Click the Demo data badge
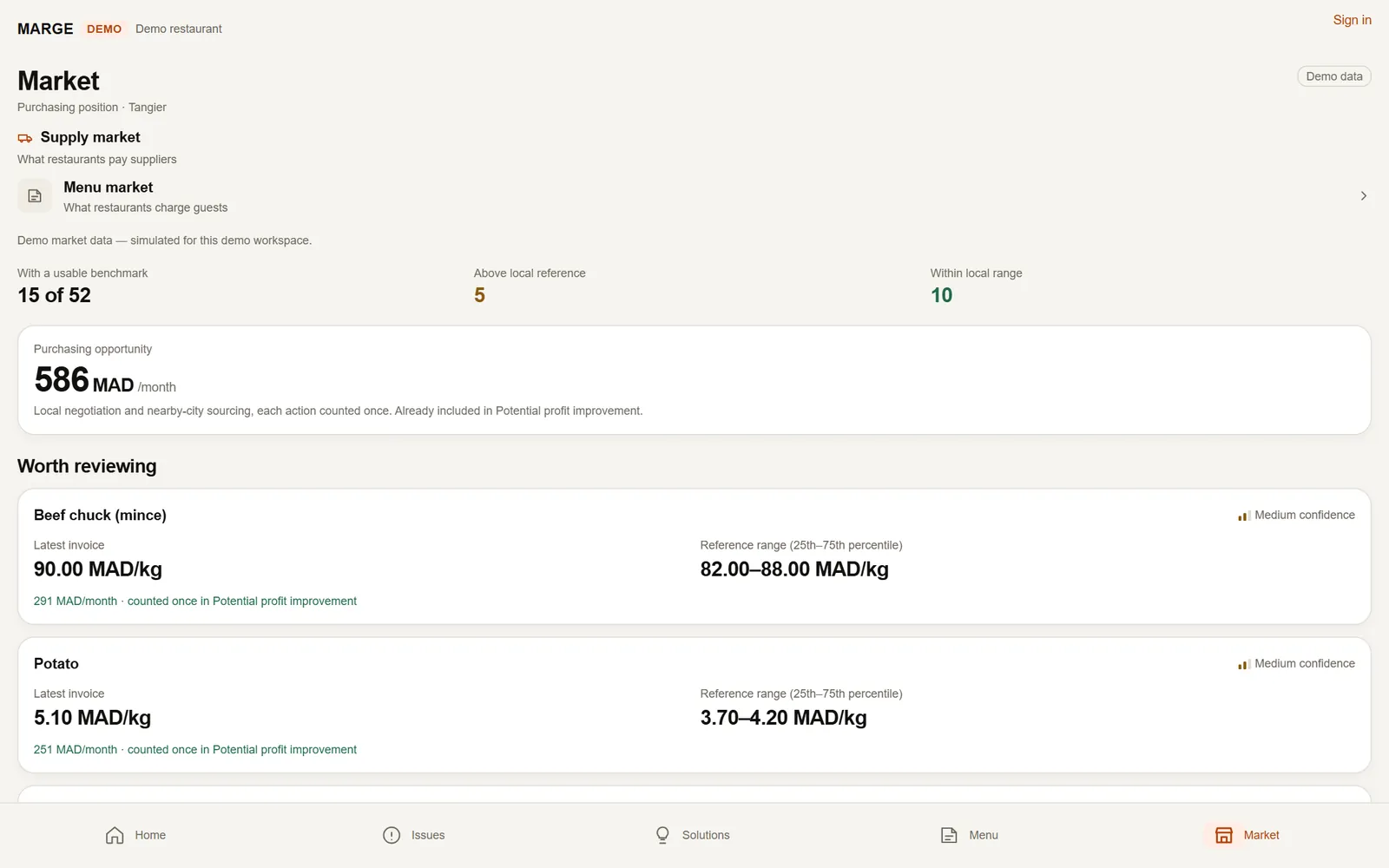 pyautogui.click(x=1334, y=76)
